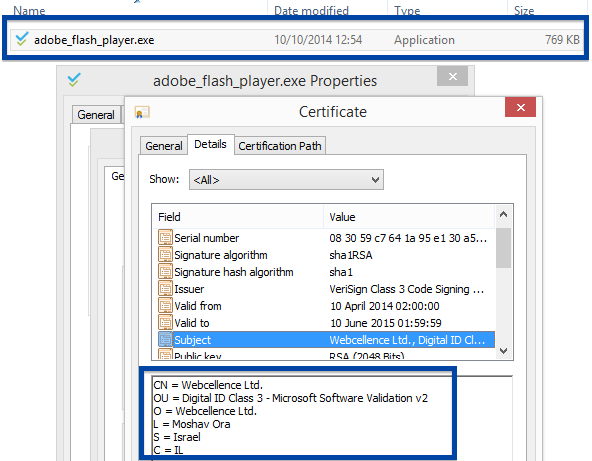Click the C = IL line
The width and height of the screenshot is (592, 461).
pyautogui.click(x=168, y=450)
